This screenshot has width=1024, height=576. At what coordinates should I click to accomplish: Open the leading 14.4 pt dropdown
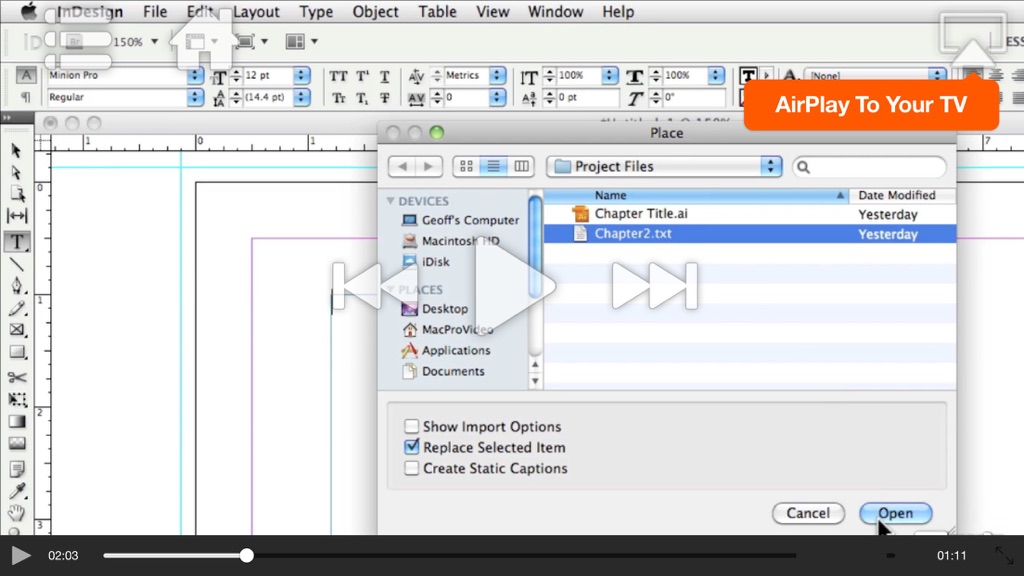[x=301, y=97]
